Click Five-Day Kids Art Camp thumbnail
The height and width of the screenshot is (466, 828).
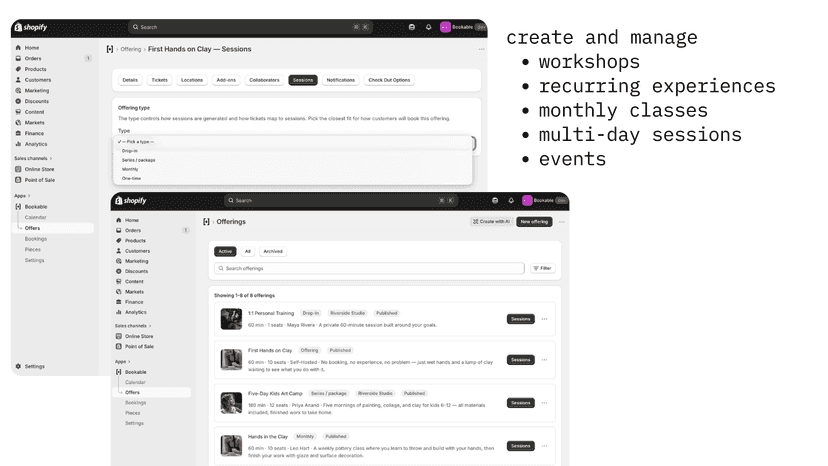[x=231, y=403]
